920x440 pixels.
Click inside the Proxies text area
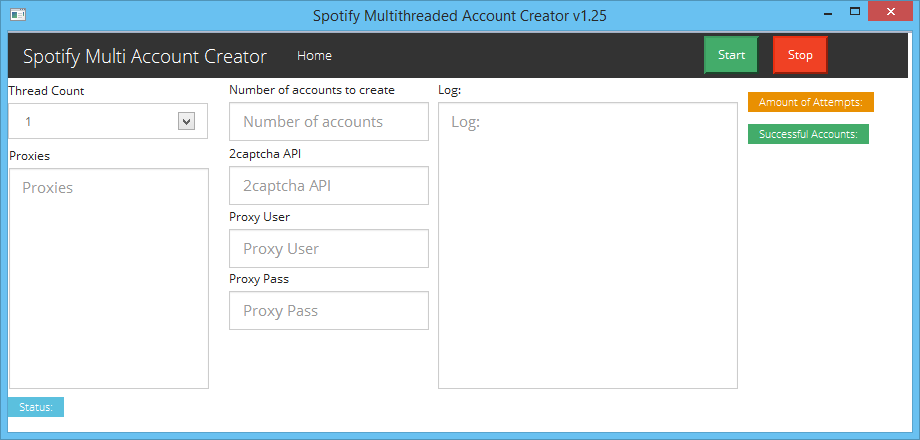pos(109,279)
